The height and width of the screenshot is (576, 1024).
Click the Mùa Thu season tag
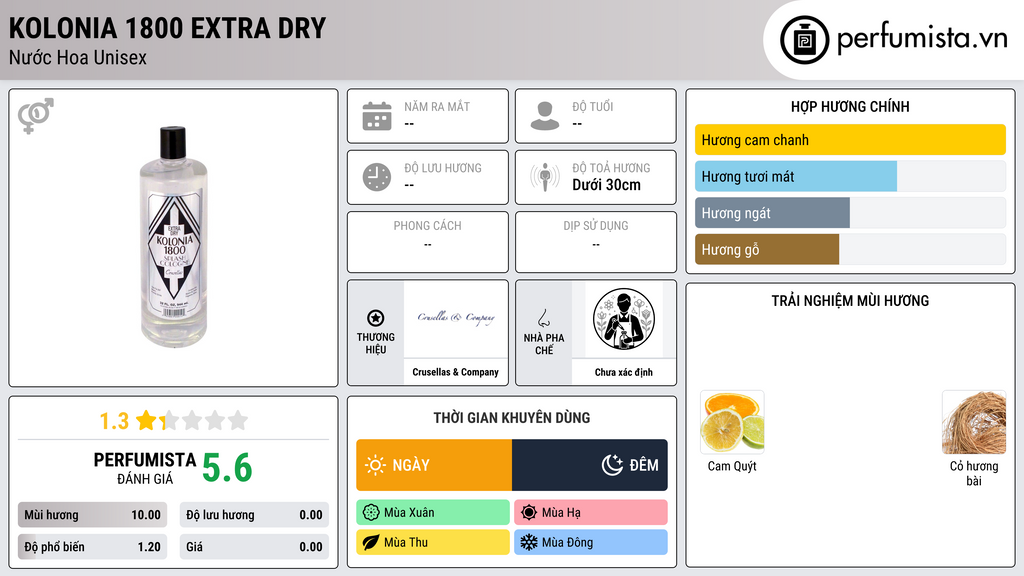pos(433,542)
